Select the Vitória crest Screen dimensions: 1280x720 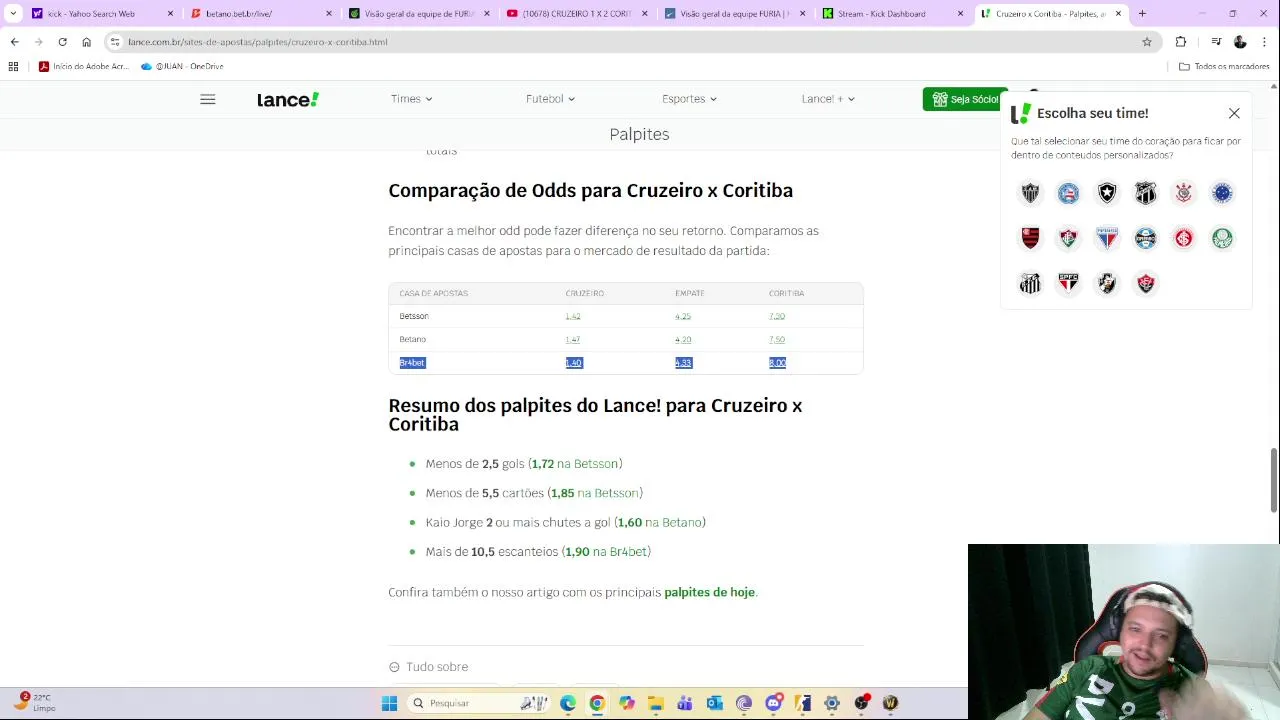pyautogui.click(x=1145, y=283)
